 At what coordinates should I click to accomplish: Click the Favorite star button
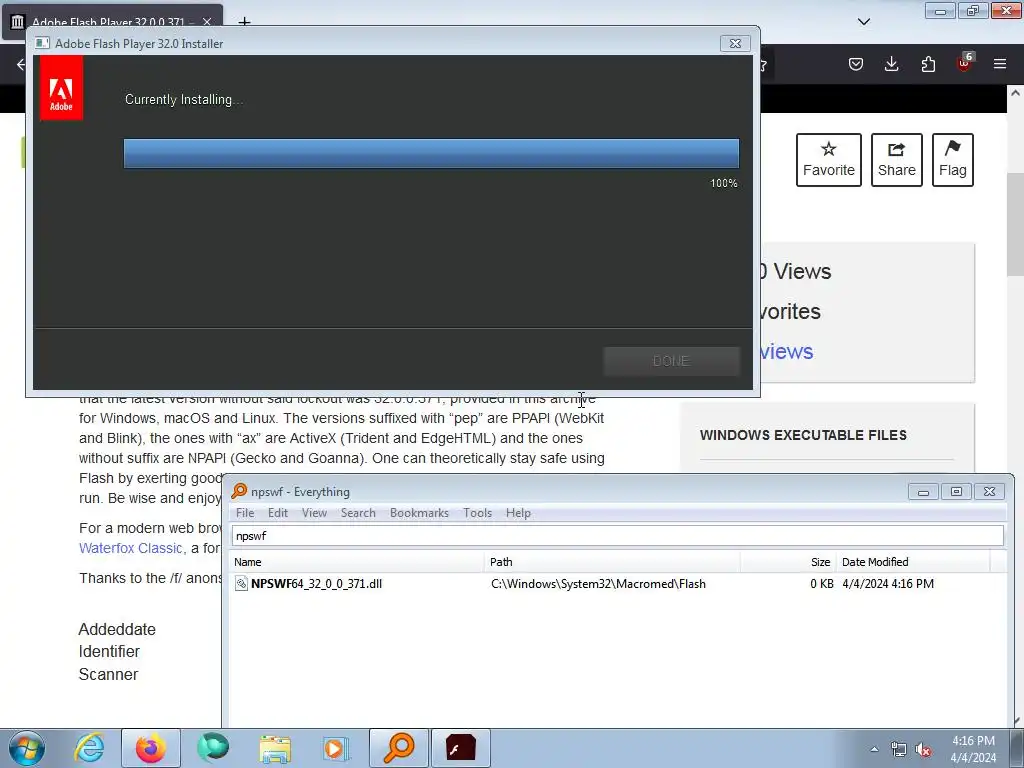coord(829,160)
